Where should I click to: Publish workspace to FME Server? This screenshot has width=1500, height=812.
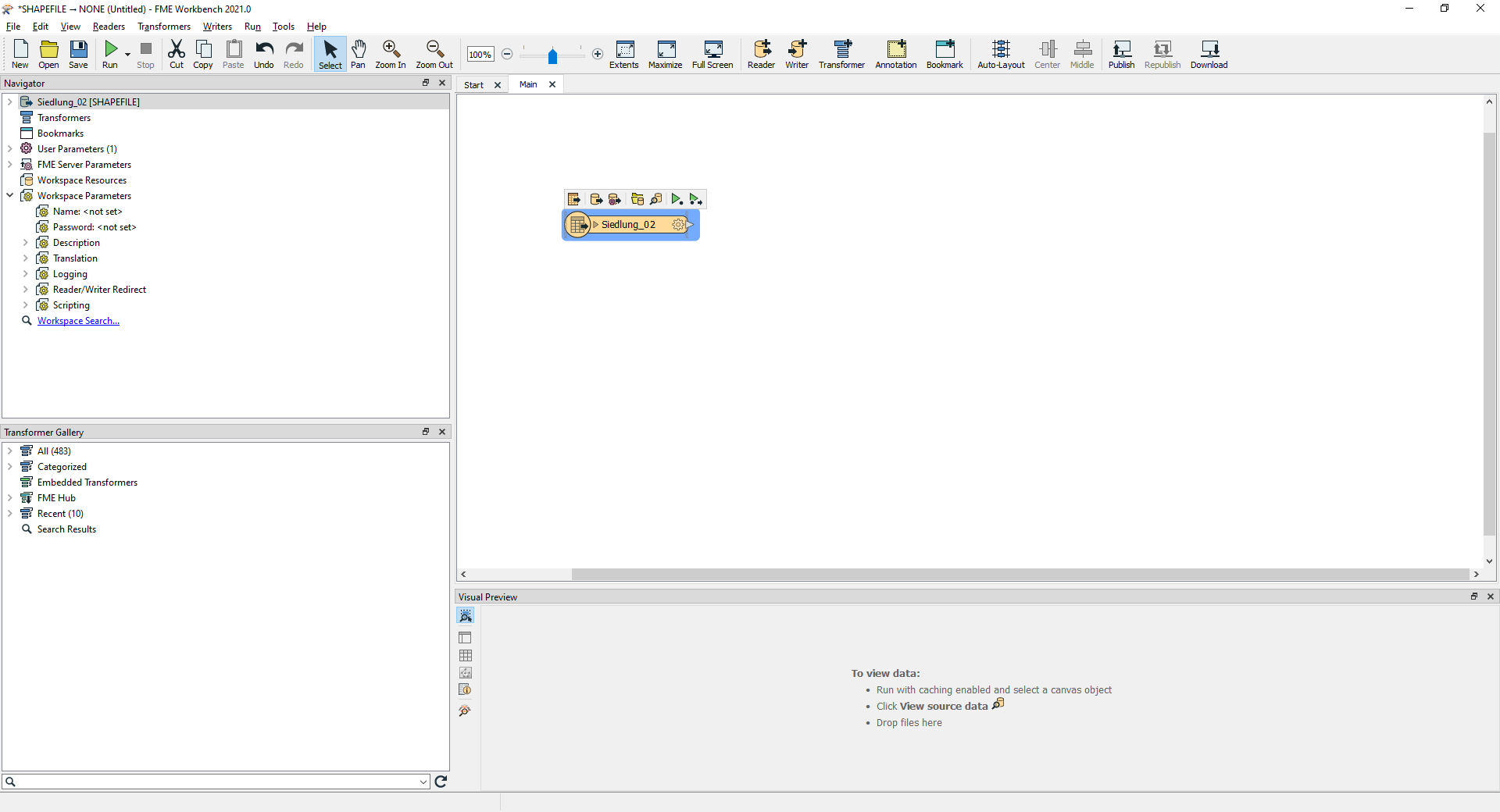point(1121,54)
